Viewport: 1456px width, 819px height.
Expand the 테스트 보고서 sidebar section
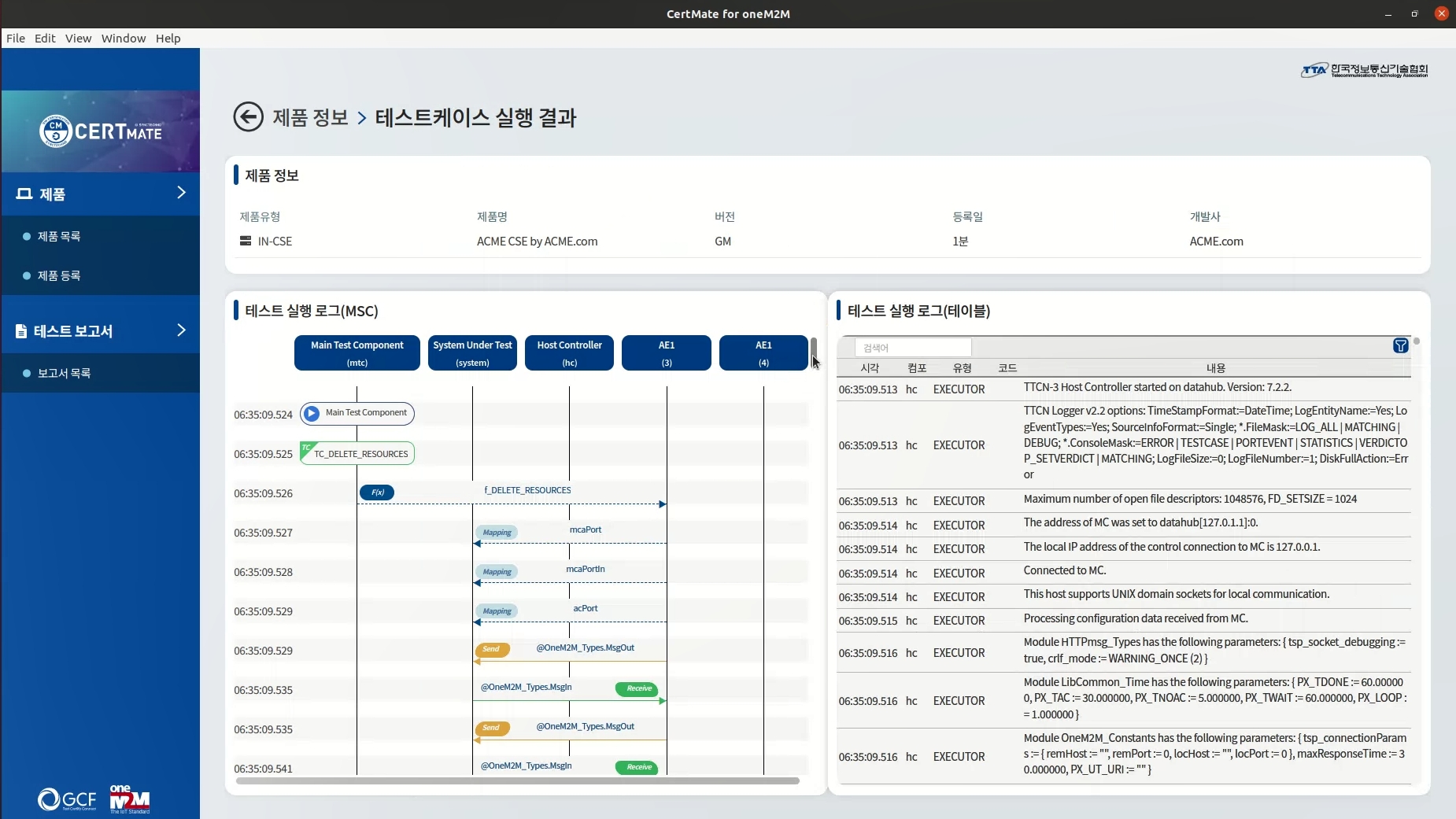pyautogui.click(x=180, y=330)
